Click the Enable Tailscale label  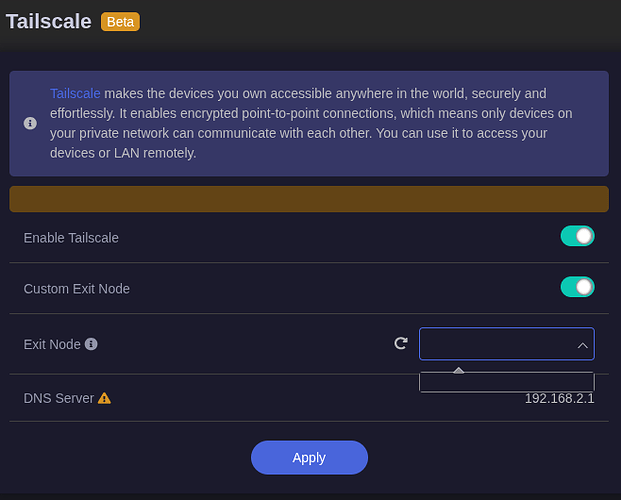[x=71, y=238]
